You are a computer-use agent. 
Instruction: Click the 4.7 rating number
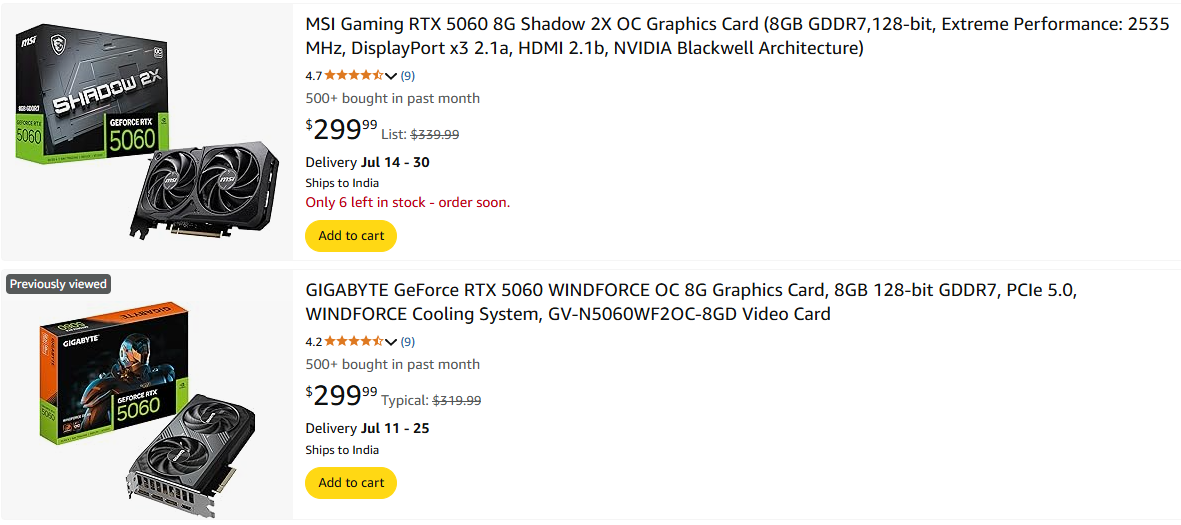click(313, 75)
